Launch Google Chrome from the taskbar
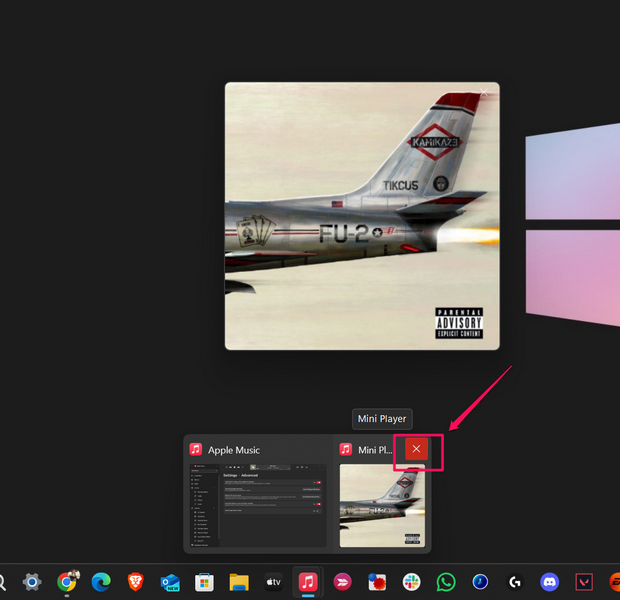This screenshot has width=620, height=600. [x=68, y=581]
